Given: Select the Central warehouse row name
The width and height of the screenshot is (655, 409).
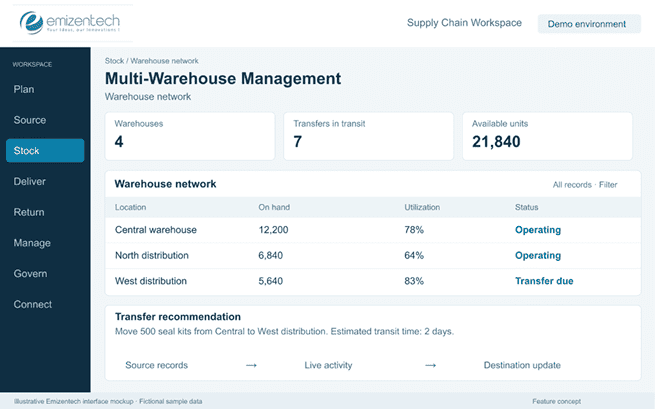Looking at the screenshot, I should point(156,230).
